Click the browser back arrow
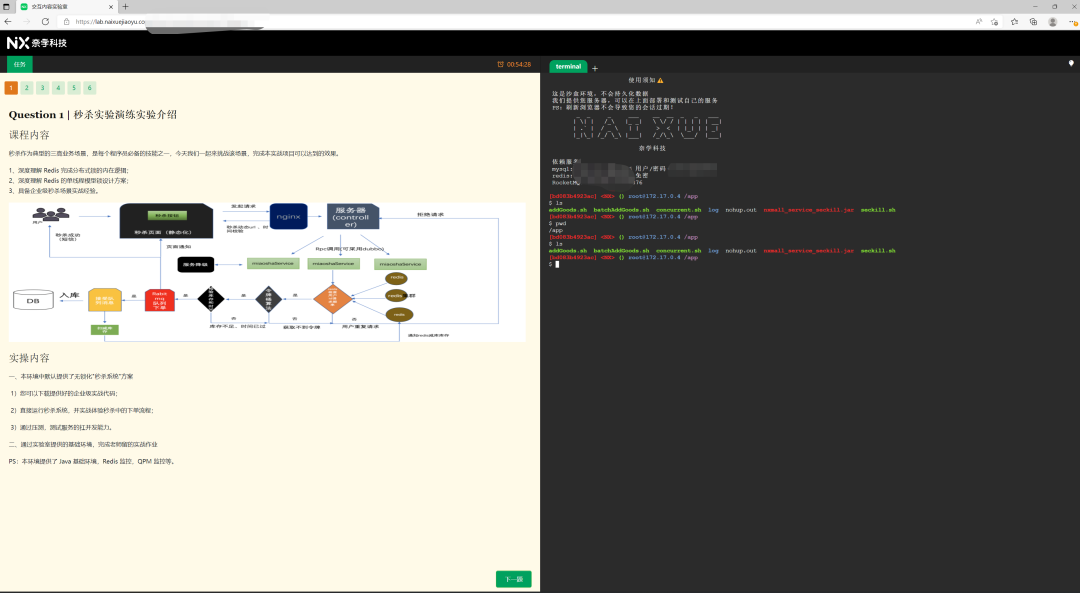This screenshot has width=1080, height=593. coord(10,20)
